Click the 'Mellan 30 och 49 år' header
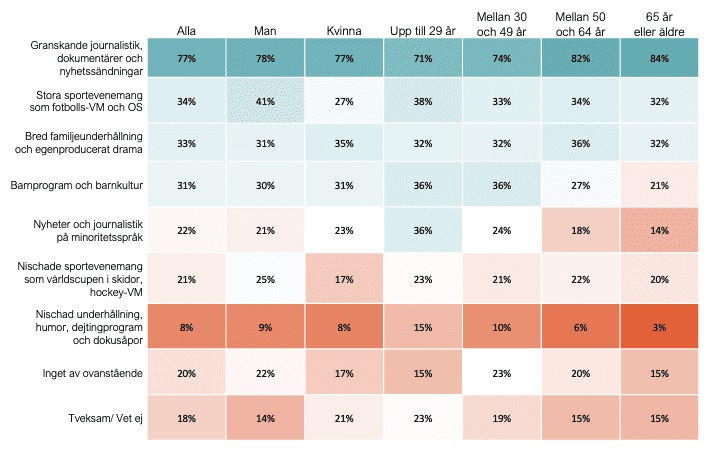725x460 pixels. [501, 23]
